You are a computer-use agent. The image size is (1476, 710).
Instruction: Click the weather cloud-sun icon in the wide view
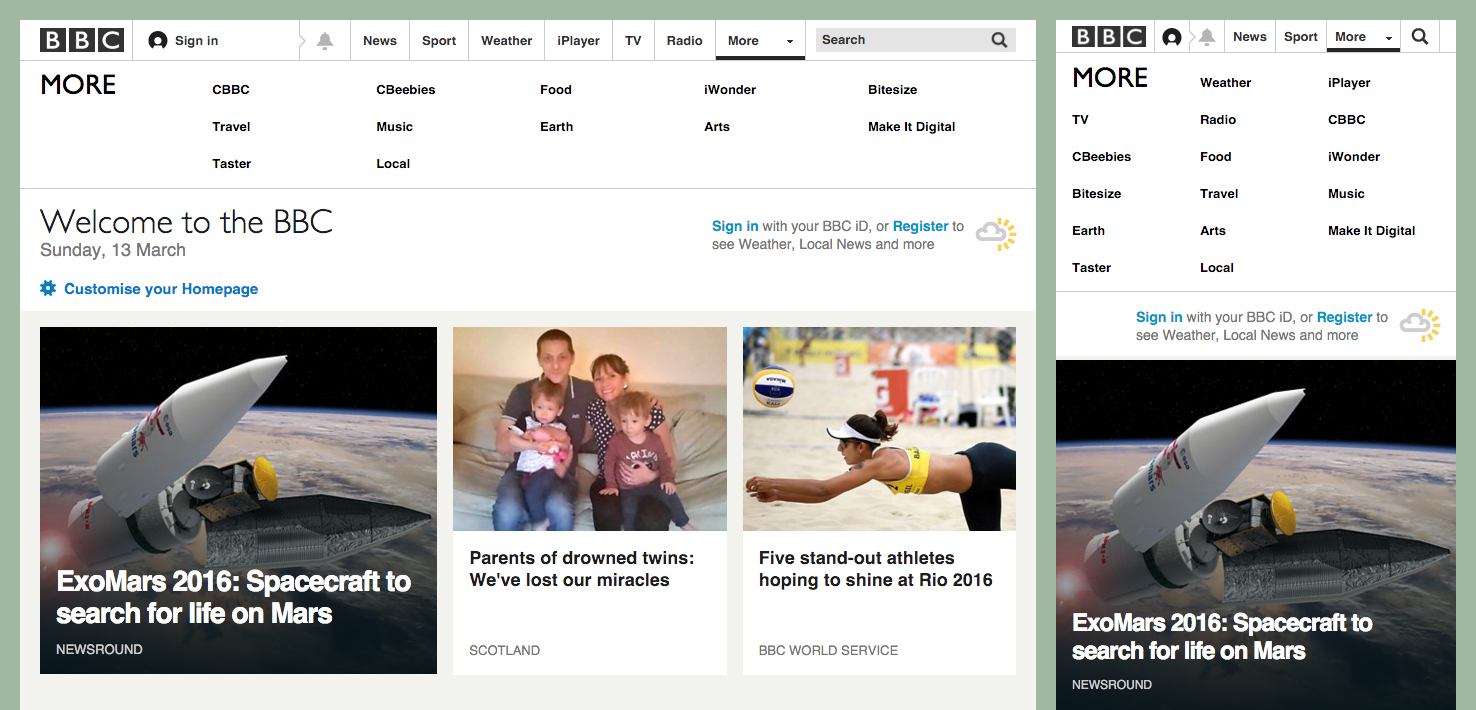click(996, 235)
